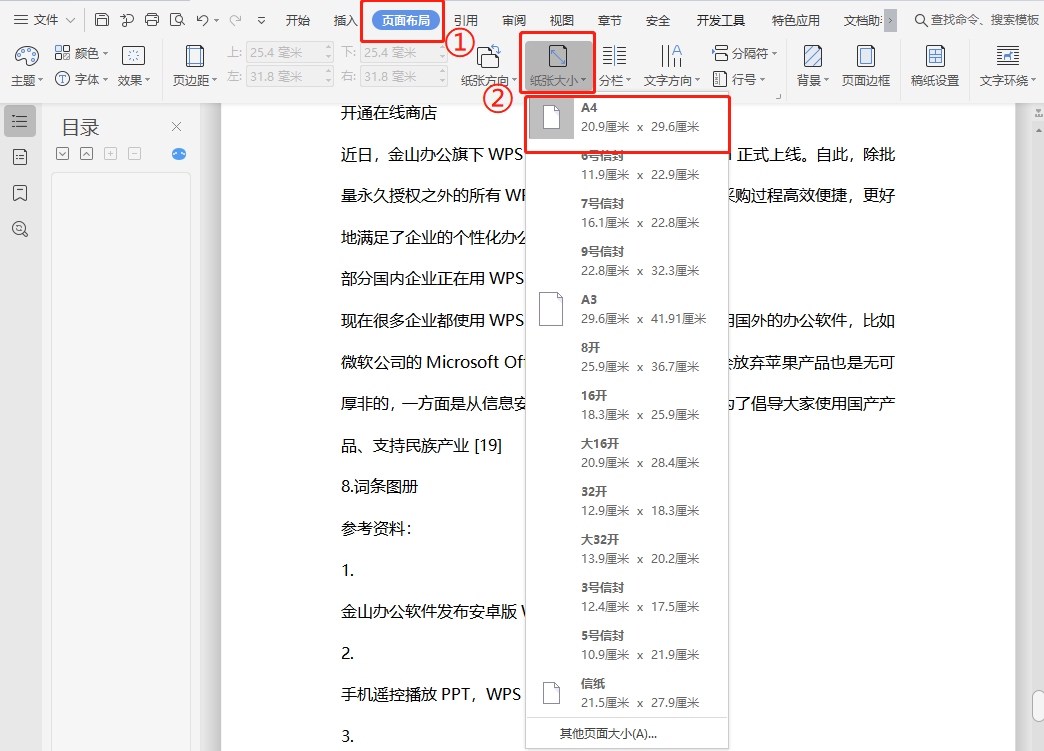The image size is (1044, 751).
Task: Open the 章节 tab
Action: 609,21
